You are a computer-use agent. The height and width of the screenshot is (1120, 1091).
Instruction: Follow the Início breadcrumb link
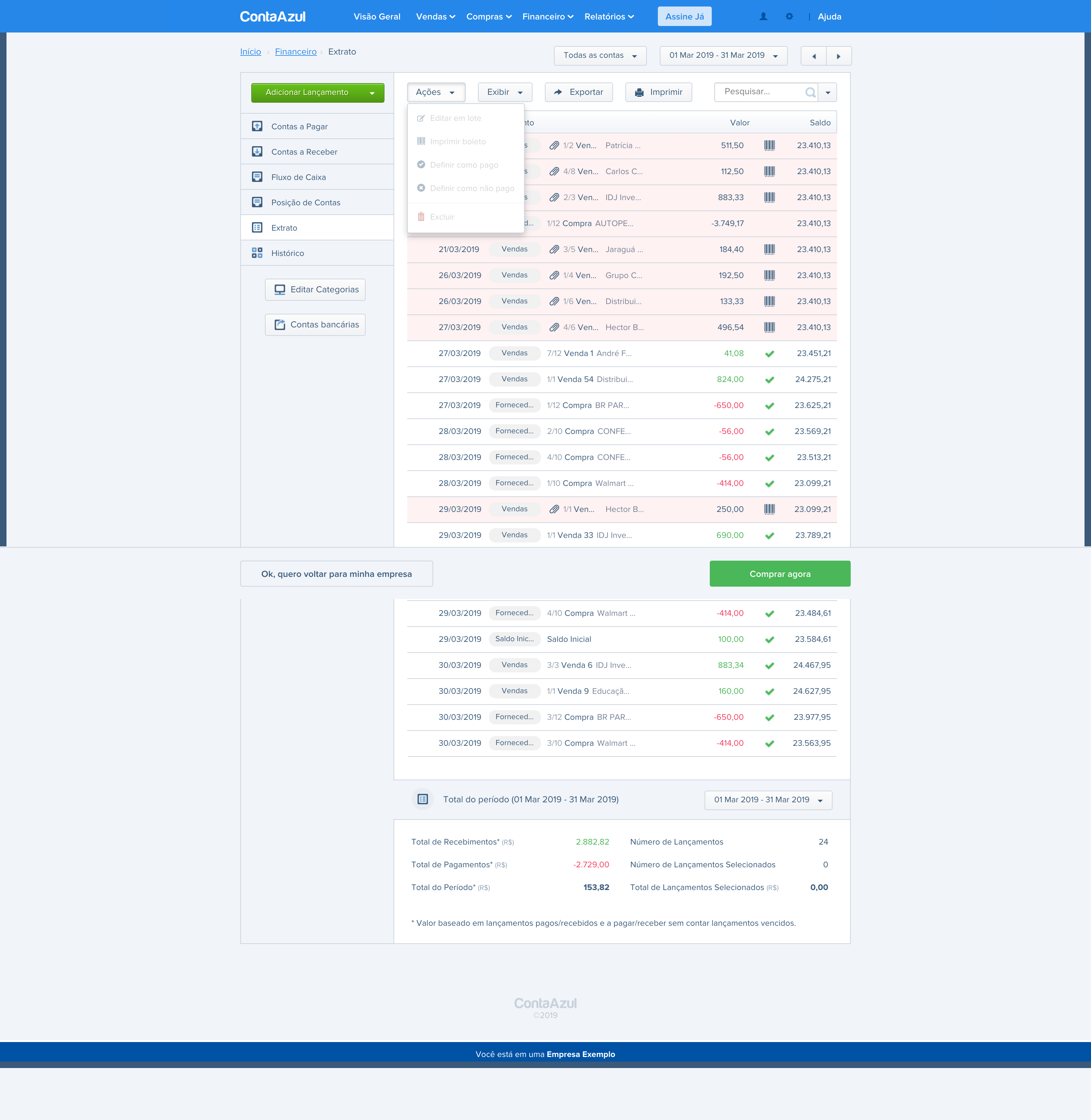pos(250,52)
